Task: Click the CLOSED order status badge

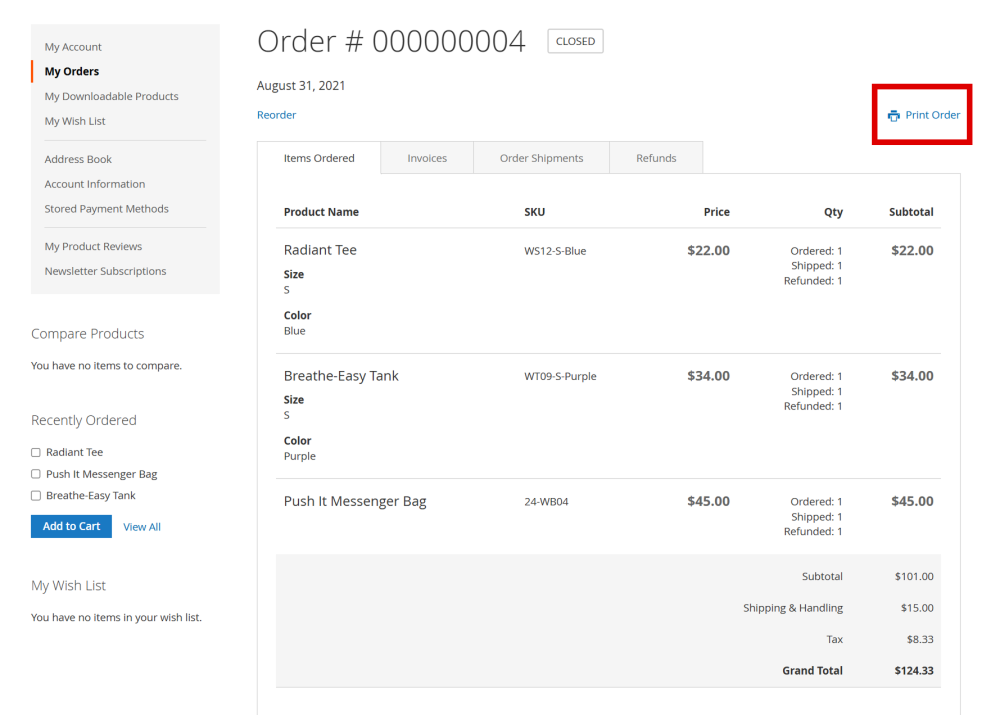Action: tap(575, 41)
